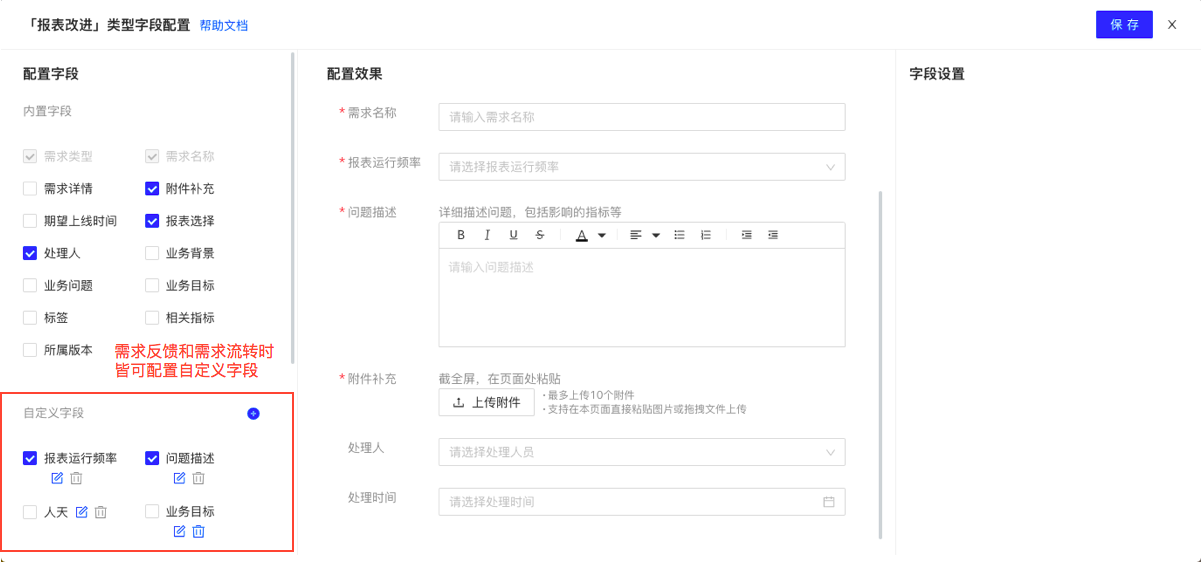1201x562 pixels.
Task: Click the strikethrough icon
Action: coord(540,235)
